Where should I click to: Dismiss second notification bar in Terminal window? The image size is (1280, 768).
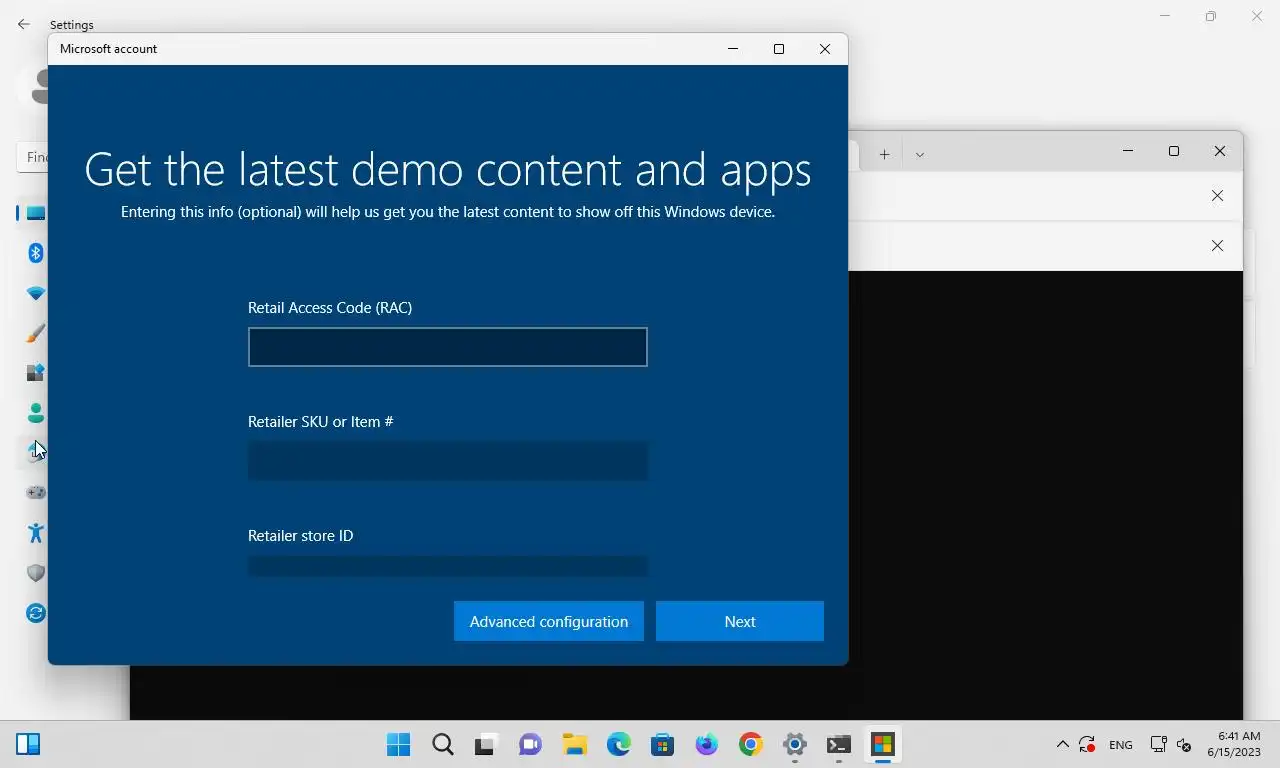[1217, 246]
